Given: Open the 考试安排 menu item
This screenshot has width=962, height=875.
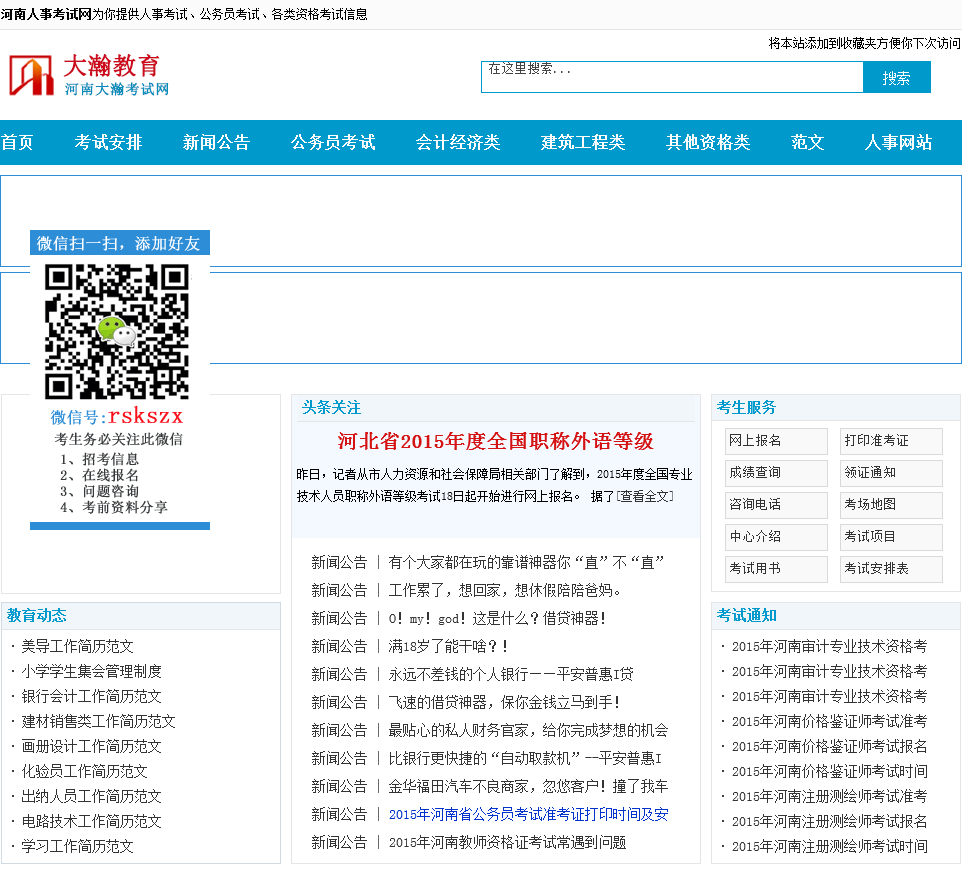Looking at the screenshot, I should click(x=108, y=142).
